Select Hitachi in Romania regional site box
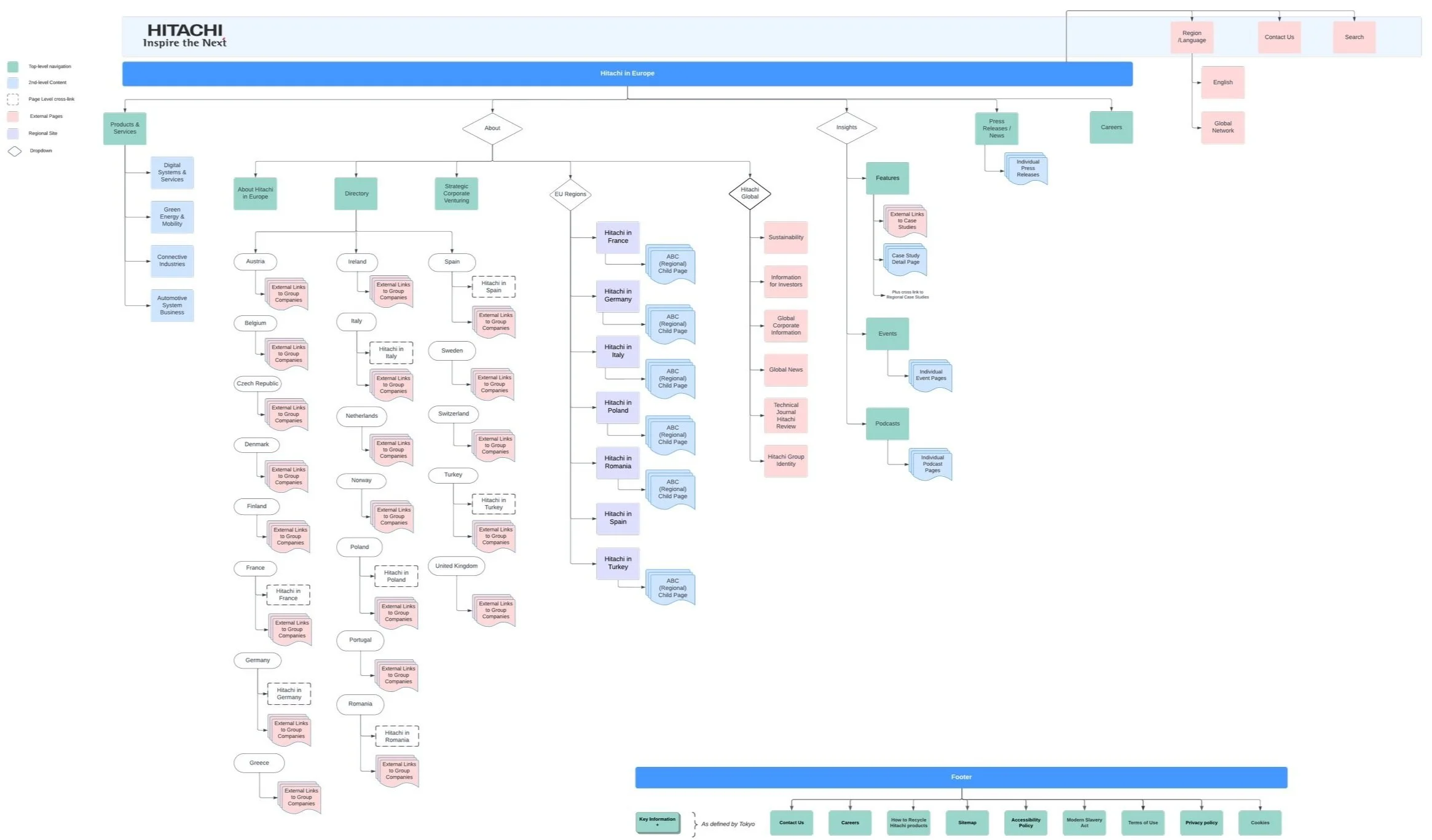1432x840 pixels. click(618, 463)
